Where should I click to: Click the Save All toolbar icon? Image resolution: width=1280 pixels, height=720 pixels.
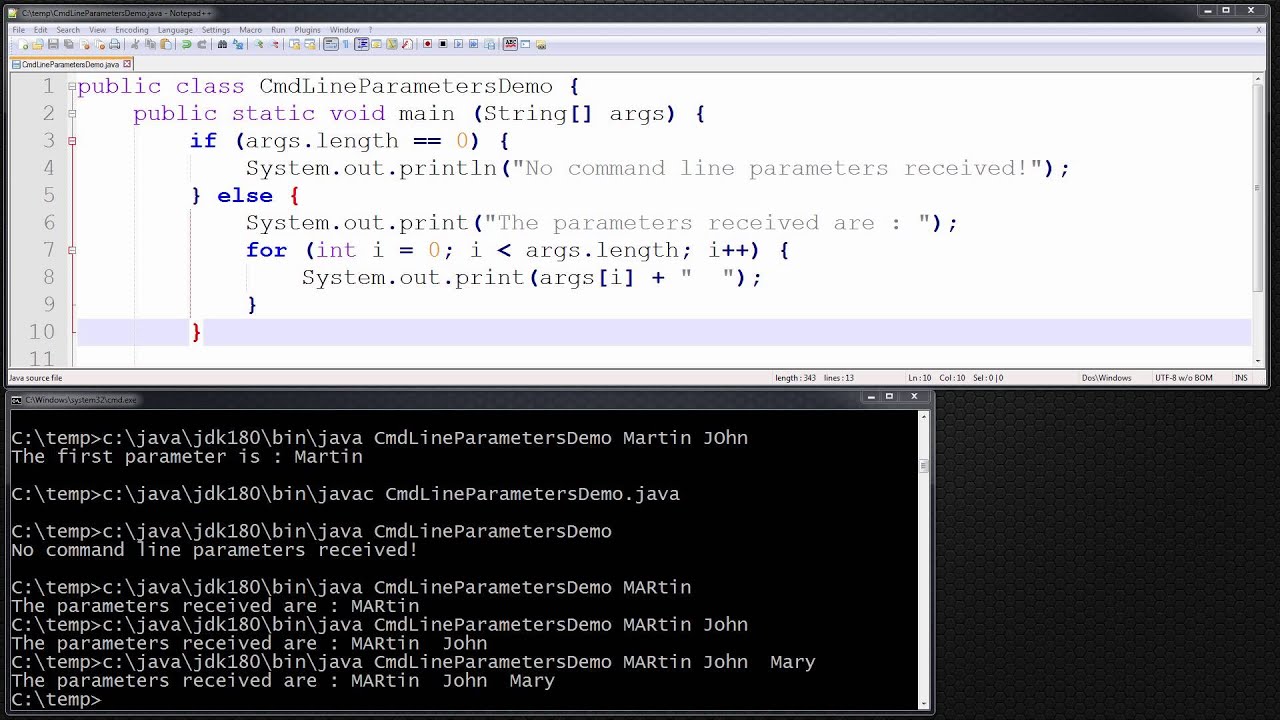tap(69, 44)
